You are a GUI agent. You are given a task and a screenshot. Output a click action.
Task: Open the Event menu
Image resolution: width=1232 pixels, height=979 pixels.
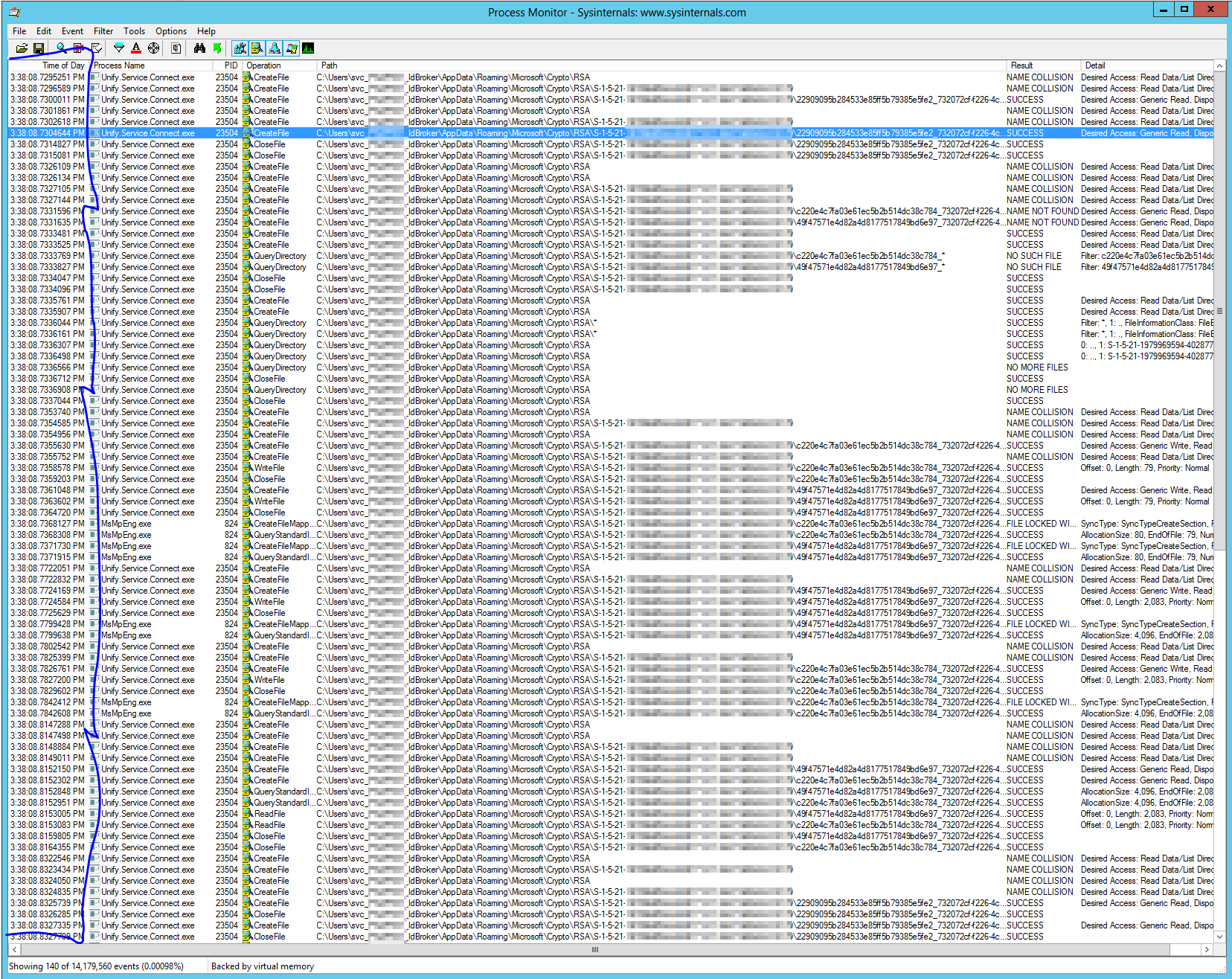click(x=72, y=31)
